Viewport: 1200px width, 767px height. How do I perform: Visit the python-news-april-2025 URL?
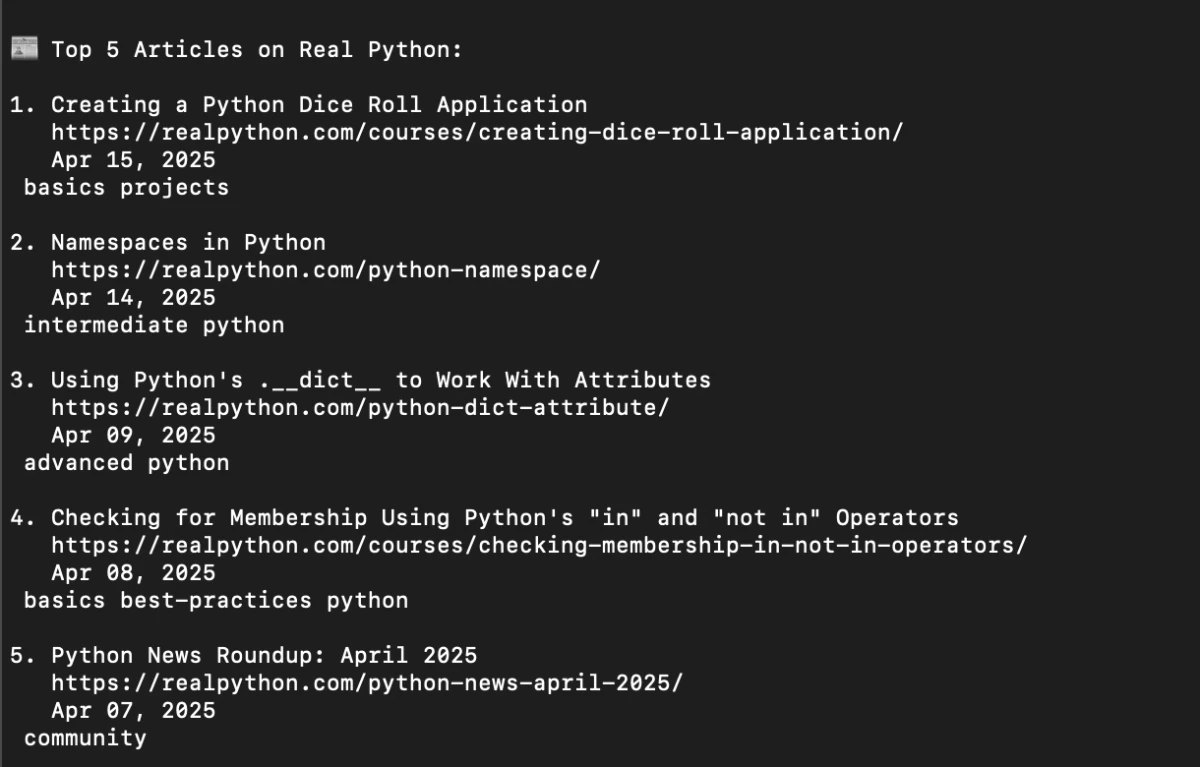pos(367,683)
